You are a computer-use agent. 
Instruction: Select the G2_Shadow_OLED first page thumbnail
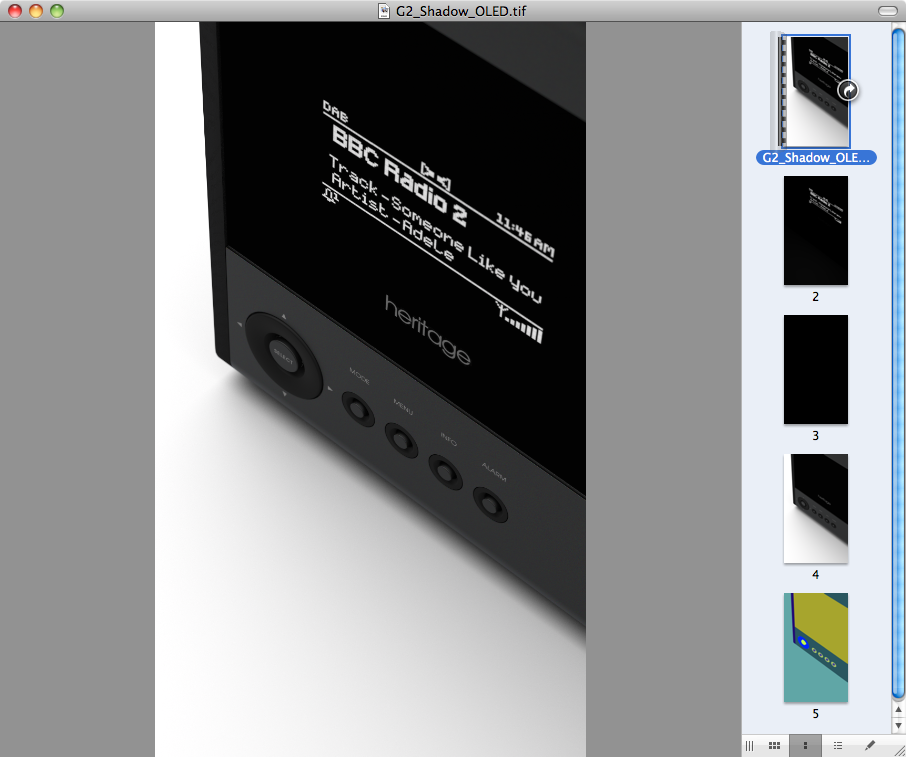click(x=815, y=91)
